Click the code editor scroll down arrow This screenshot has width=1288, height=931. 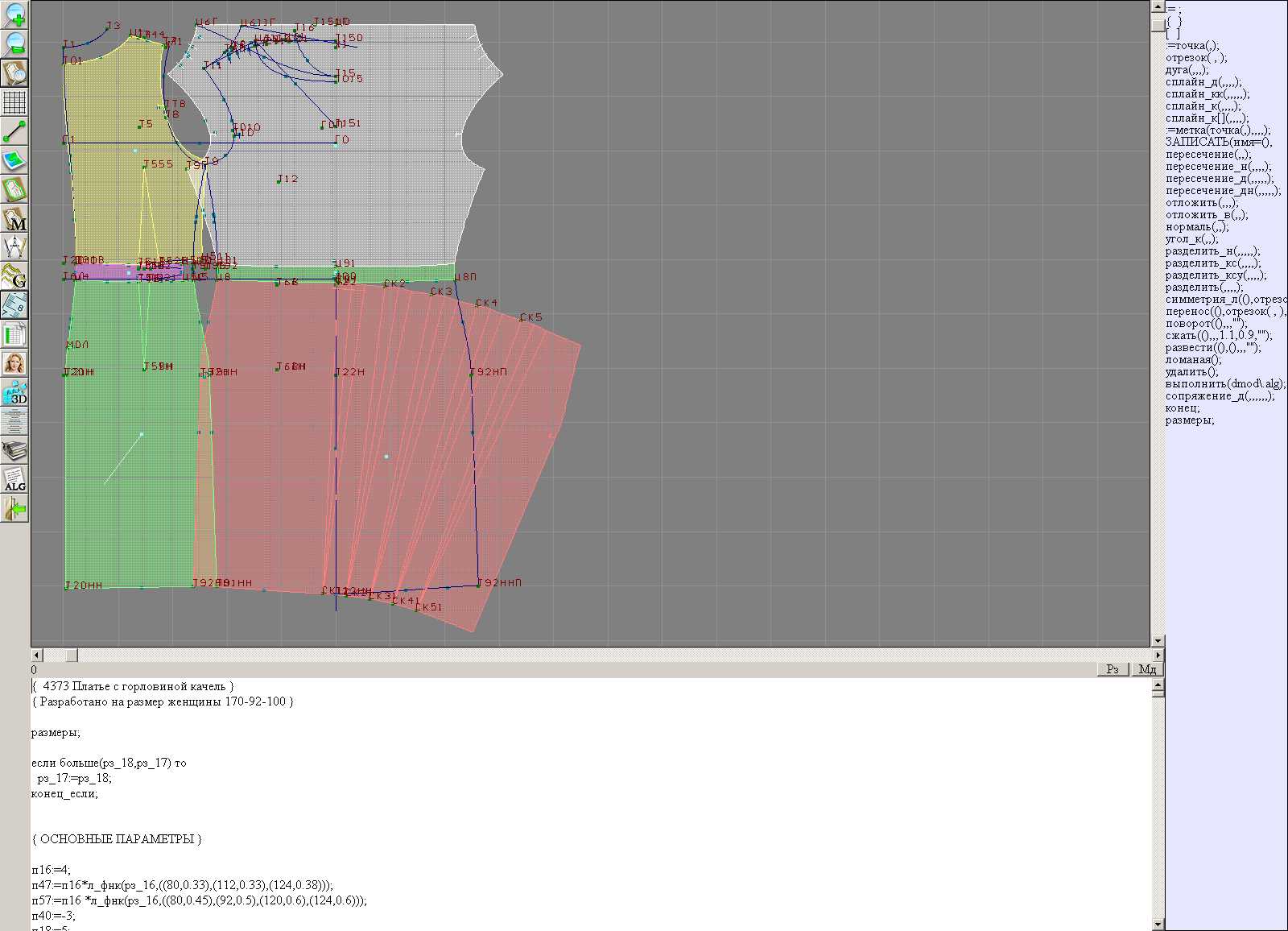tap(1158, 924)
